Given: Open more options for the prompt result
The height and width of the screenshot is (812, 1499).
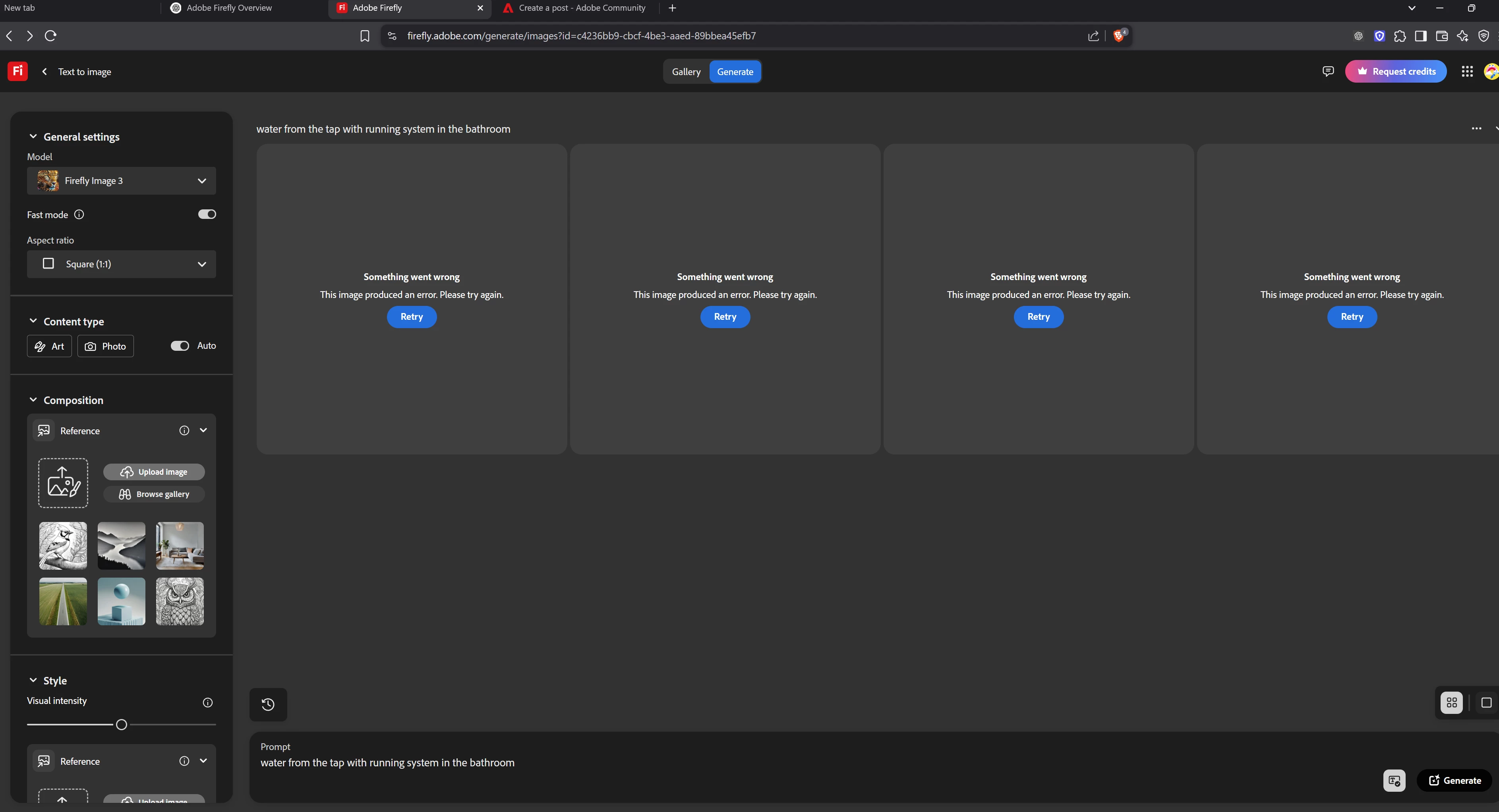Looking at the screenshot, I should point(1476,129).
